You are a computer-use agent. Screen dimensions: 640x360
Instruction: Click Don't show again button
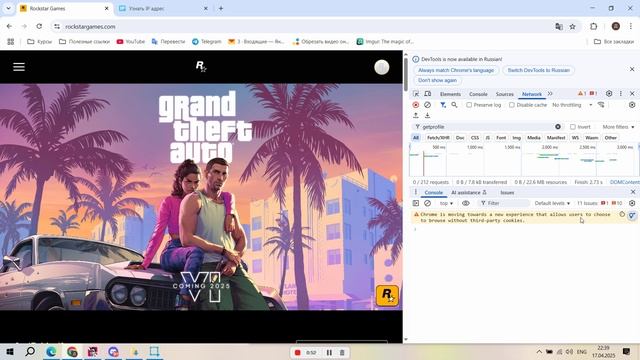(x=437, y=80)
